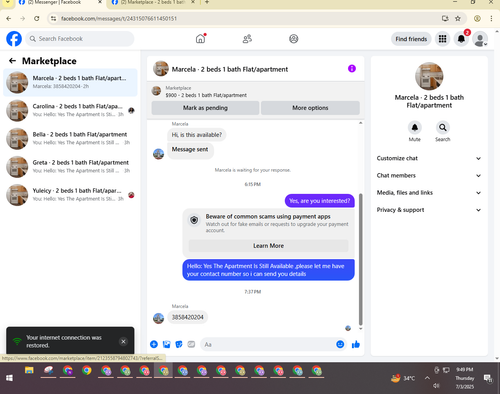500x394 pixels.
Task: Open the notifications bell icon
Action: click(x=461, y=39)
